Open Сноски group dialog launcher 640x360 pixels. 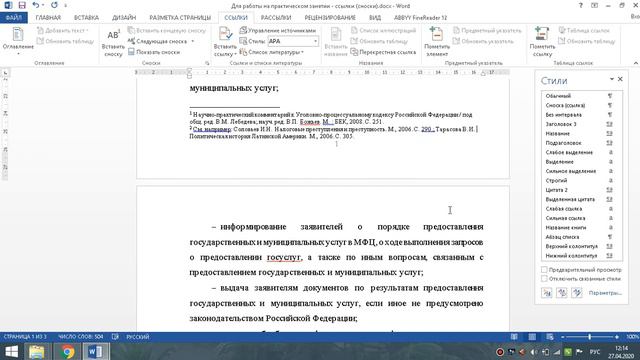click(207, 63)
